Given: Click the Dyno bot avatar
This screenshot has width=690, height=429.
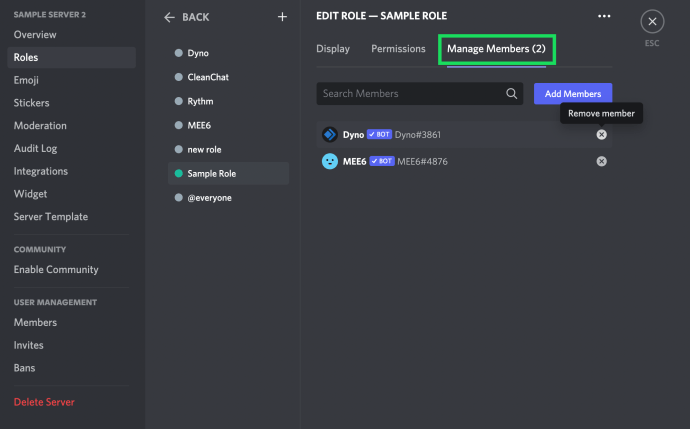Looking at the screenshot, I should click(x=329, y=134).
